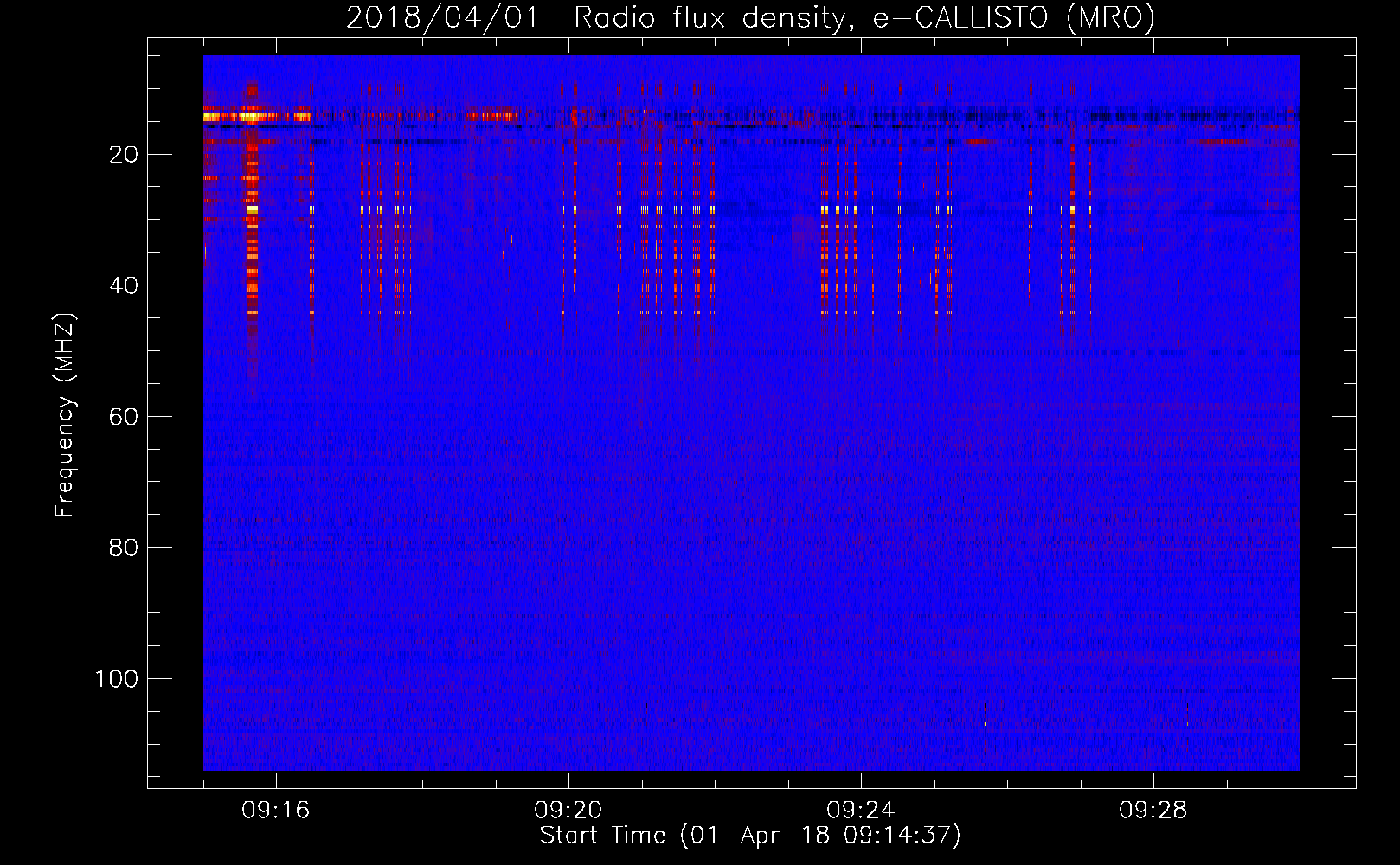The width and height of the screenshot is (1400, 865).
Task: Click the 09:24 time tick label
Action: click(861, 811)
